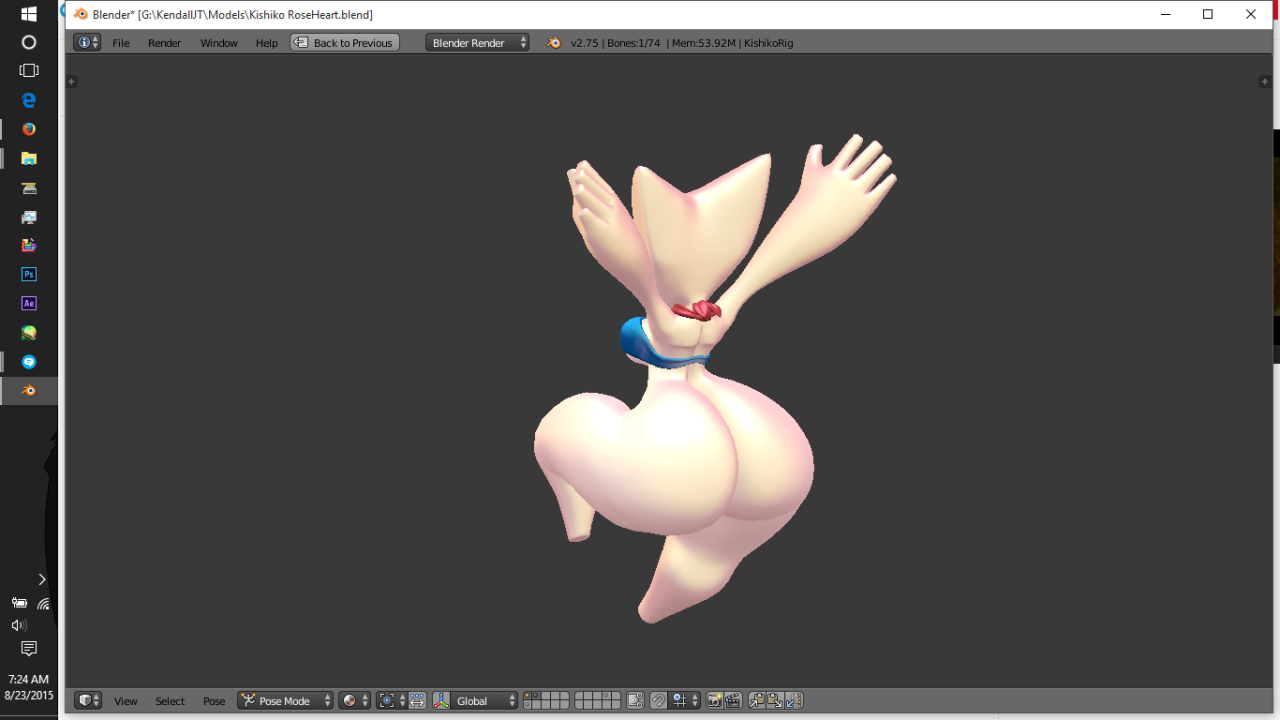Click the Blender icon on the taskbar

[29, 390]
